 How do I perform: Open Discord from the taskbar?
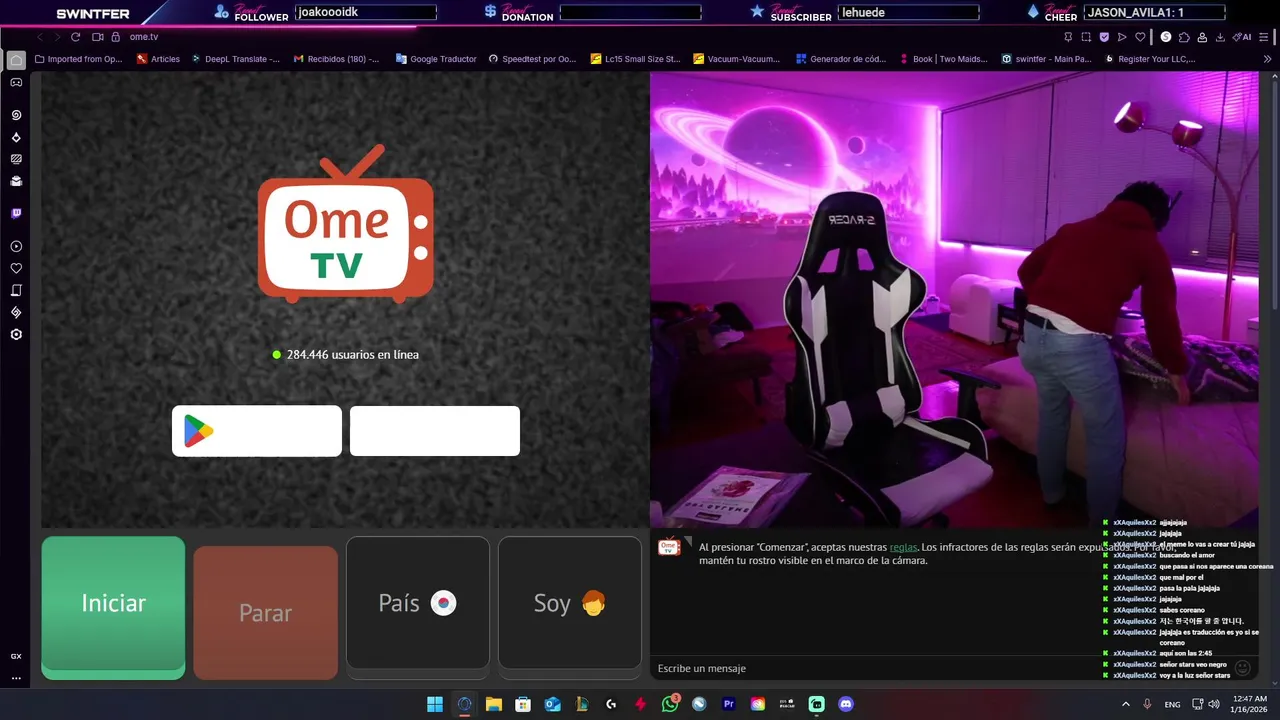tap(846, 704)
